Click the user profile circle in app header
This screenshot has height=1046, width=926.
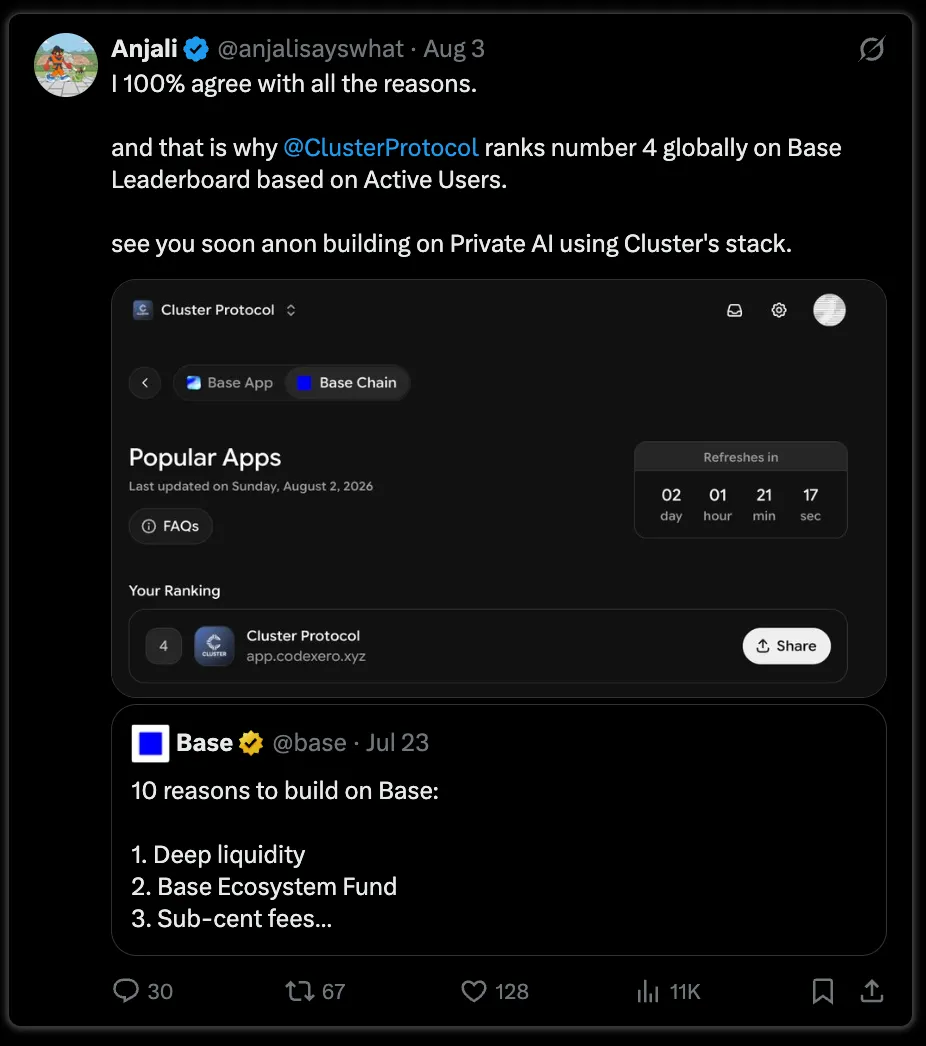[829, 310]
